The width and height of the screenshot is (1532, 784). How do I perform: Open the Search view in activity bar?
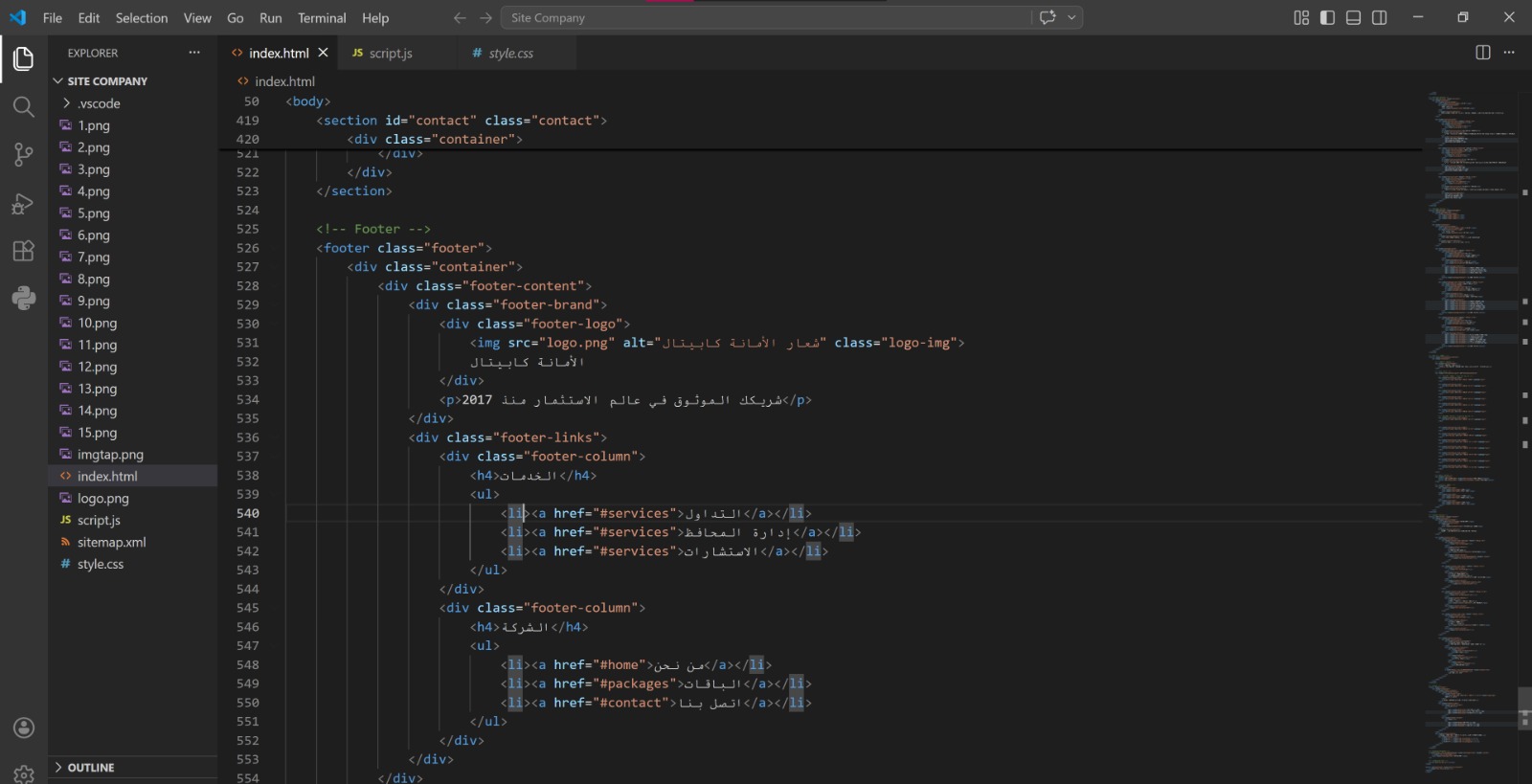click(23, 106)
